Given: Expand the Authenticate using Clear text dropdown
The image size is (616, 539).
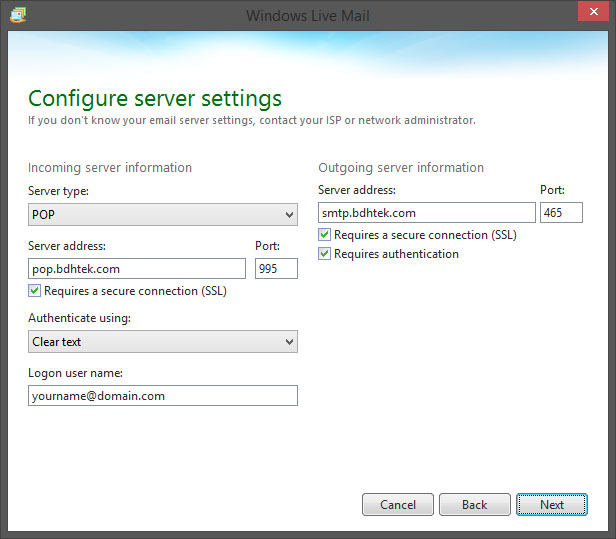Looking at the screenshot, I should (163, 342).
